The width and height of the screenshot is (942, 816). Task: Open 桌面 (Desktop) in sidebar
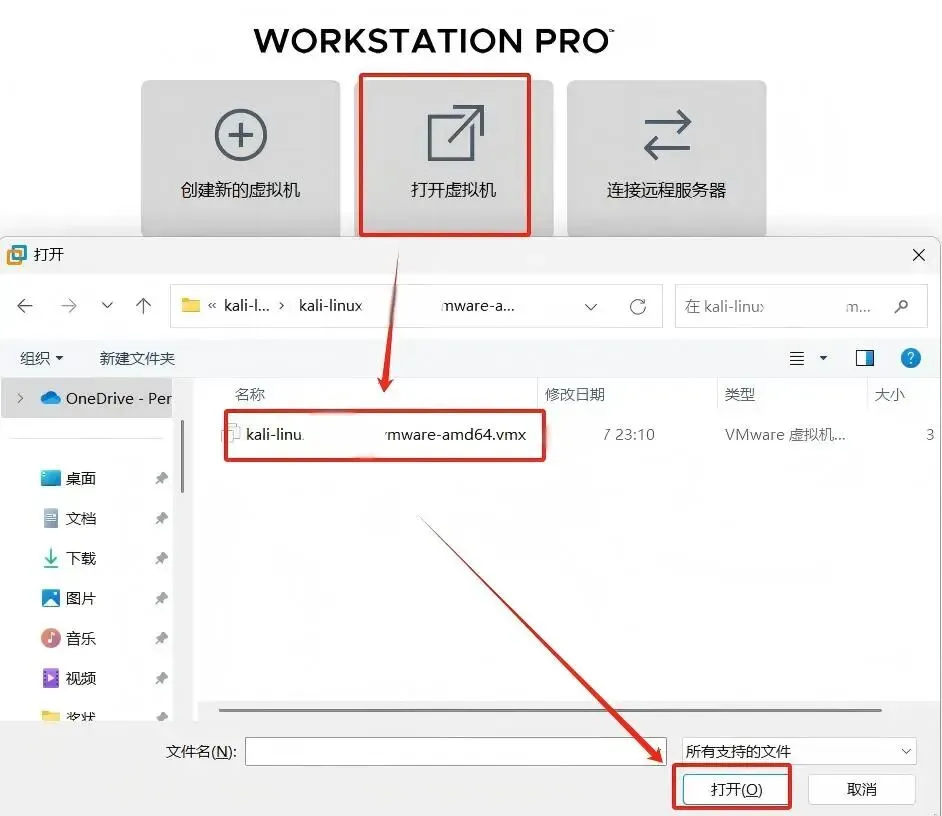[81, 478]
